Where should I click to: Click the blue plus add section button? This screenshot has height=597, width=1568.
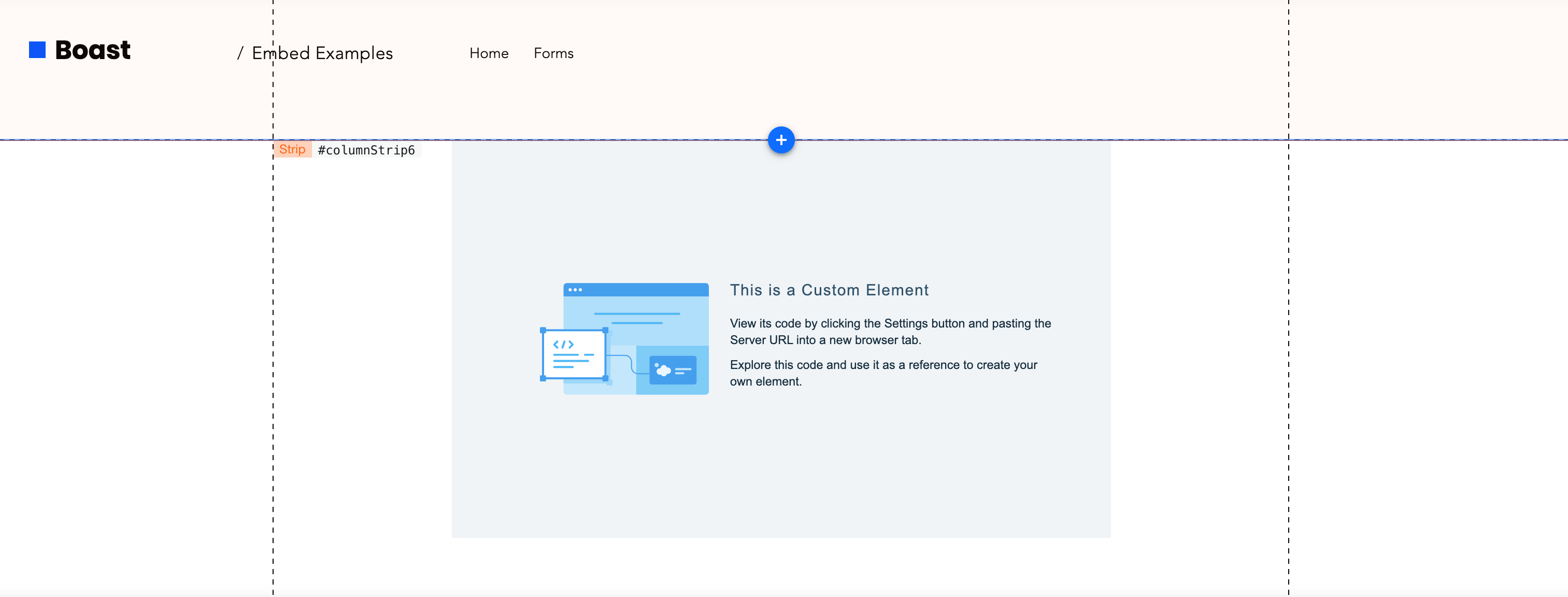(x=781, y=140)
